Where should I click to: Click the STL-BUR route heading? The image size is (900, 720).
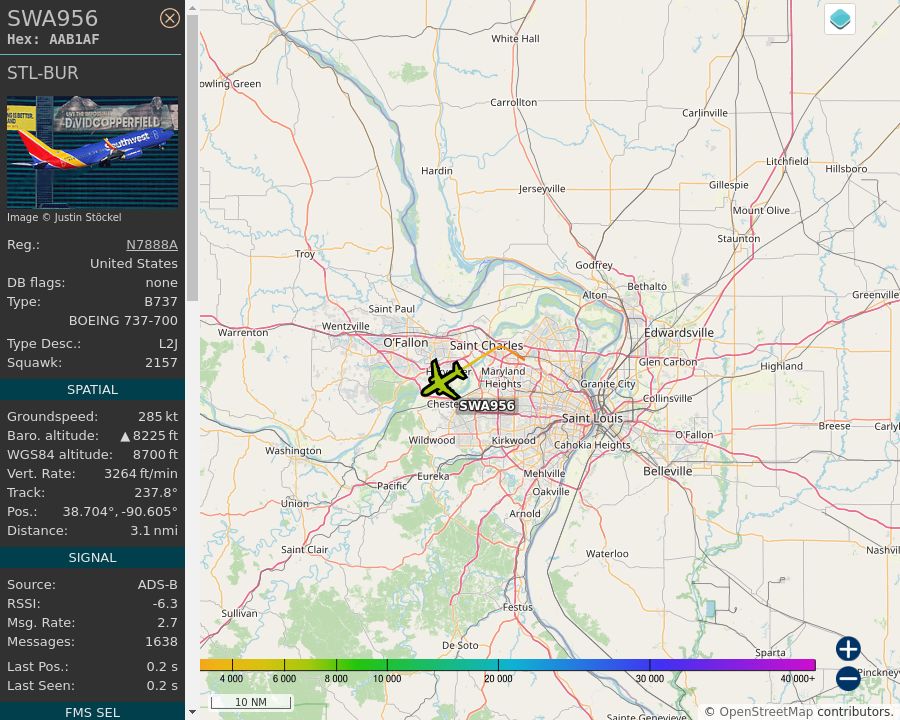click(42, 72)
